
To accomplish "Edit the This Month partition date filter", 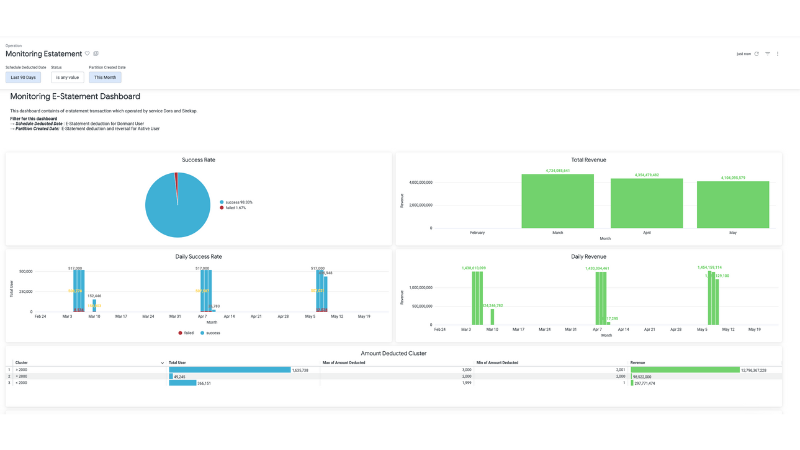I will point(105,78).
